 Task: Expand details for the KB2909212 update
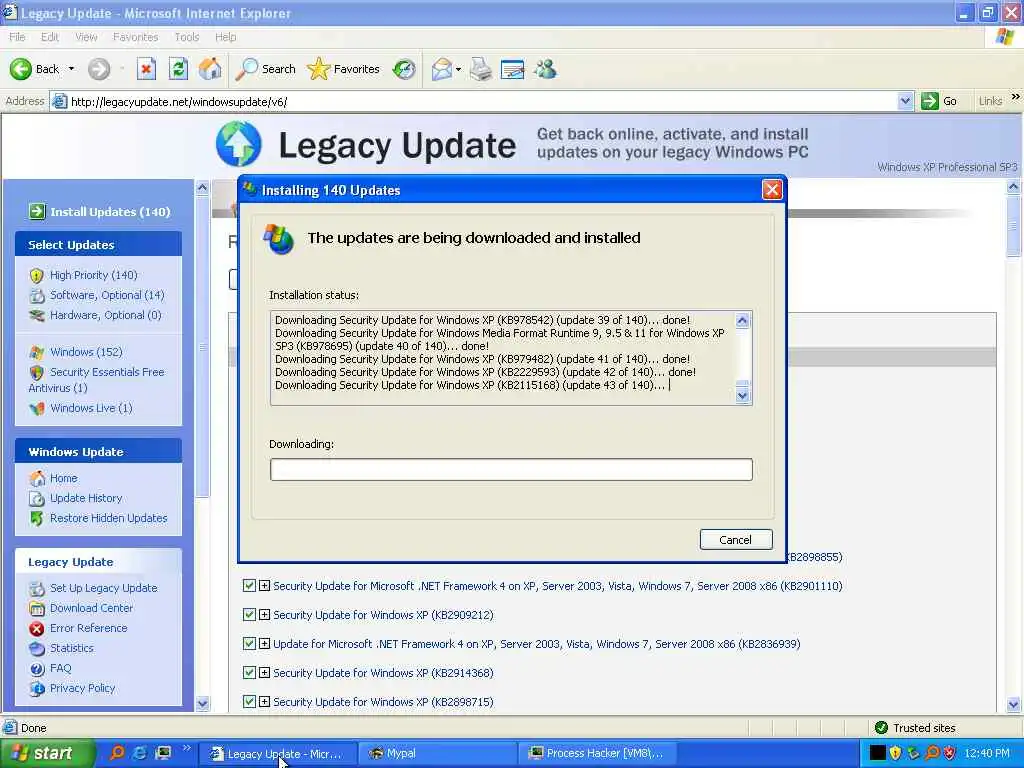pos(264,615)
